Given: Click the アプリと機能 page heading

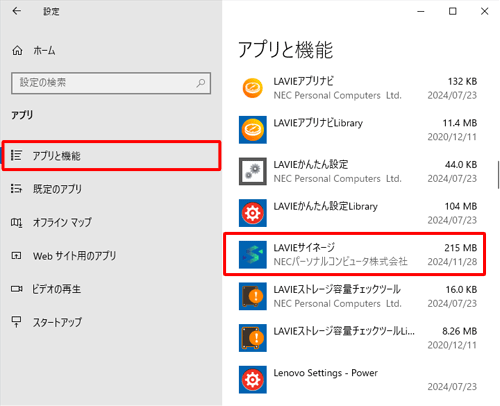Looking at the screenshot, I should click(286, 50).
